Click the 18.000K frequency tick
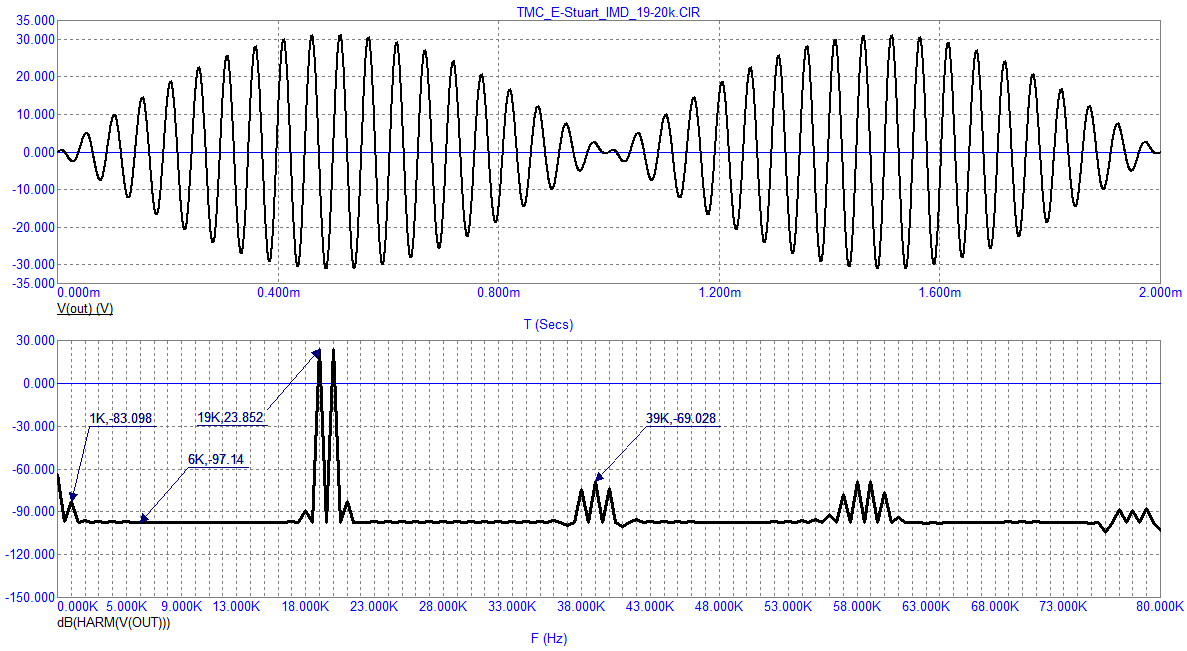 click(305, 606)
